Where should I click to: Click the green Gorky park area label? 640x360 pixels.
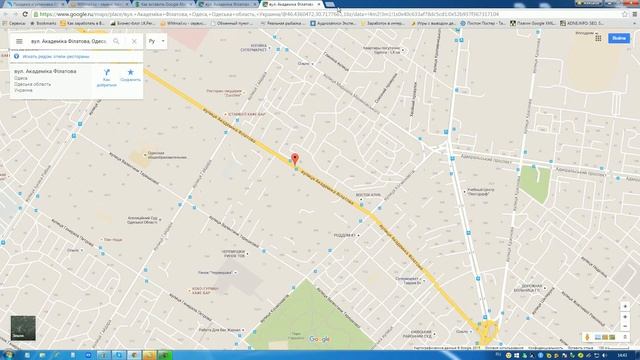coord(297,336)
